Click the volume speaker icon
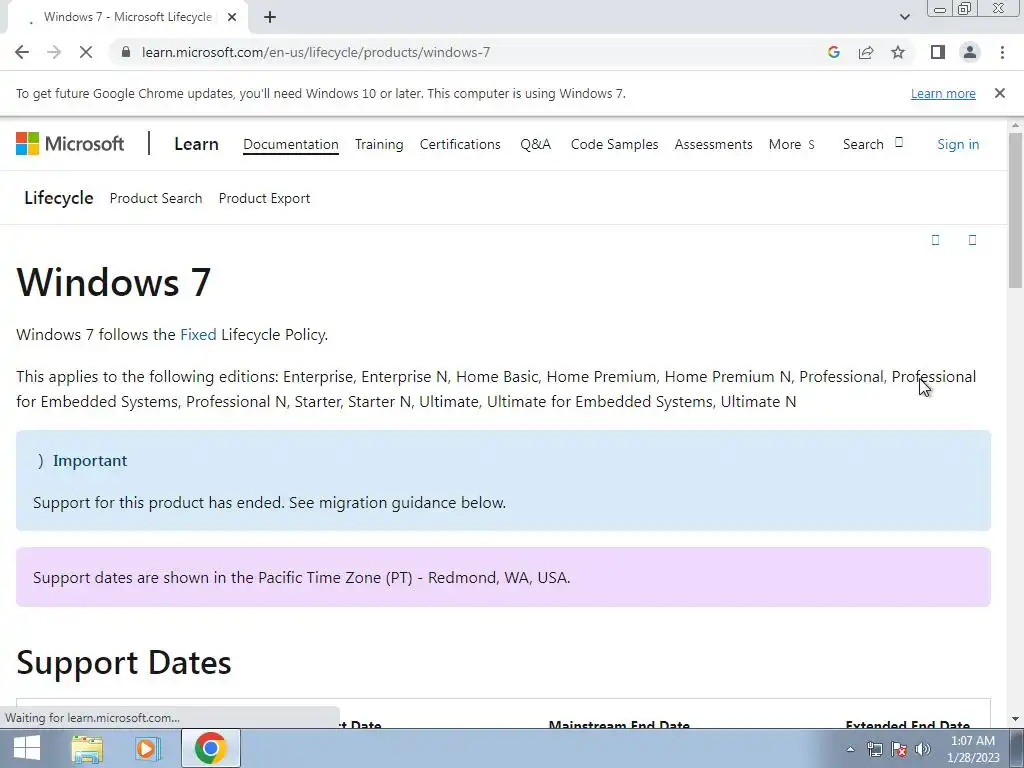 coord(923,749)
